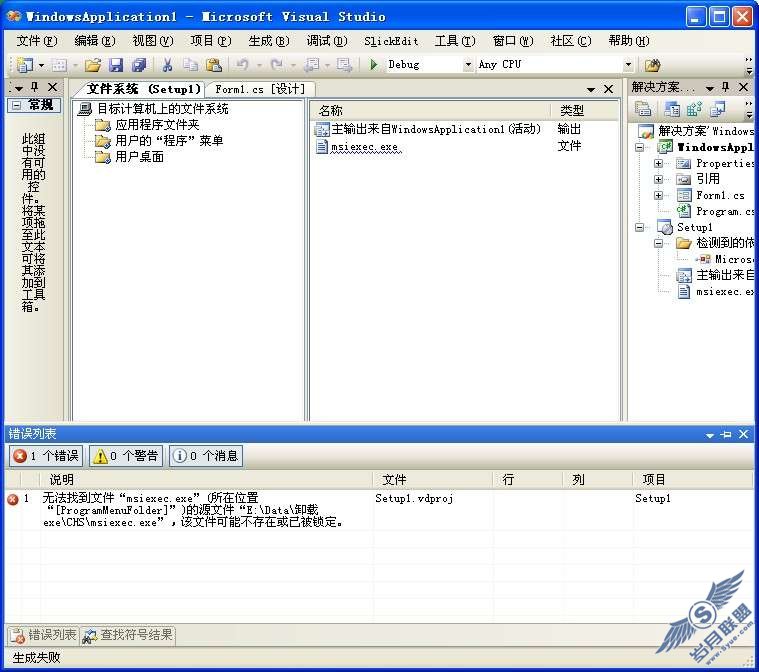Click the second Solution Explorer toolbar icon
The width and height of the screenshot is (759, 672).
[672, 109]
